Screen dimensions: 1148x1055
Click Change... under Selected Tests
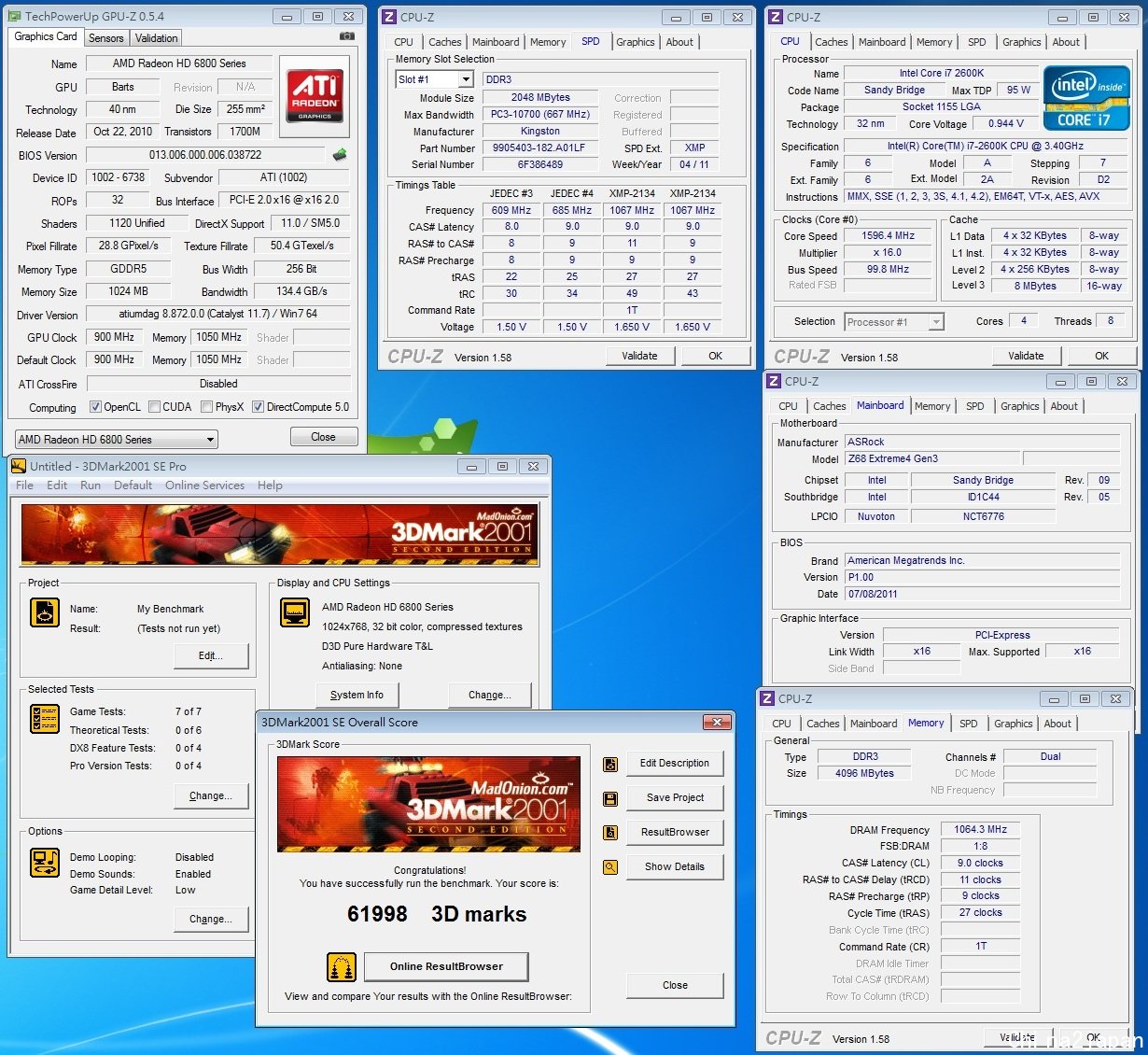211,795
